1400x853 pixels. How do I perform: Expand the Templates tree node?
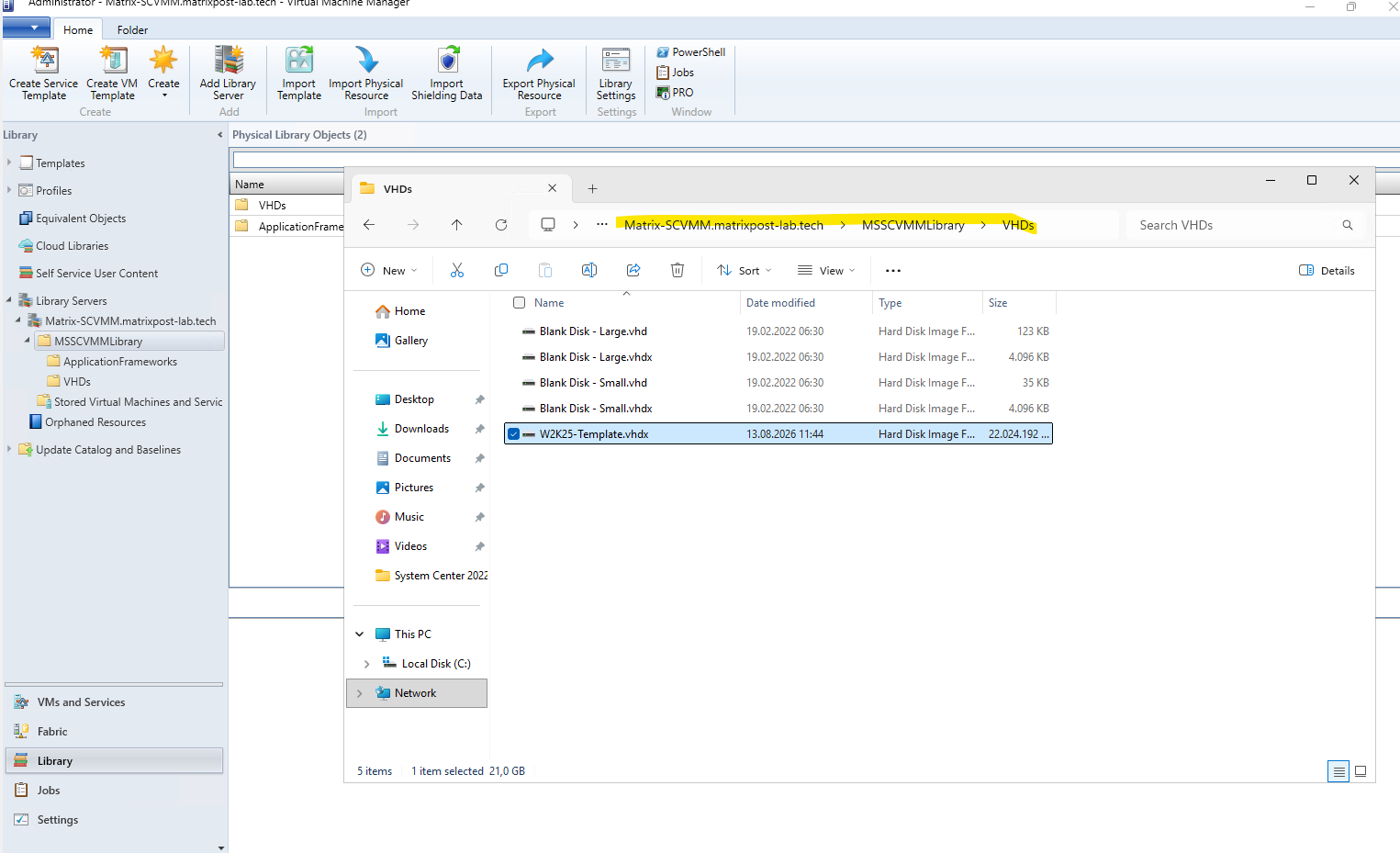point(9,163)
